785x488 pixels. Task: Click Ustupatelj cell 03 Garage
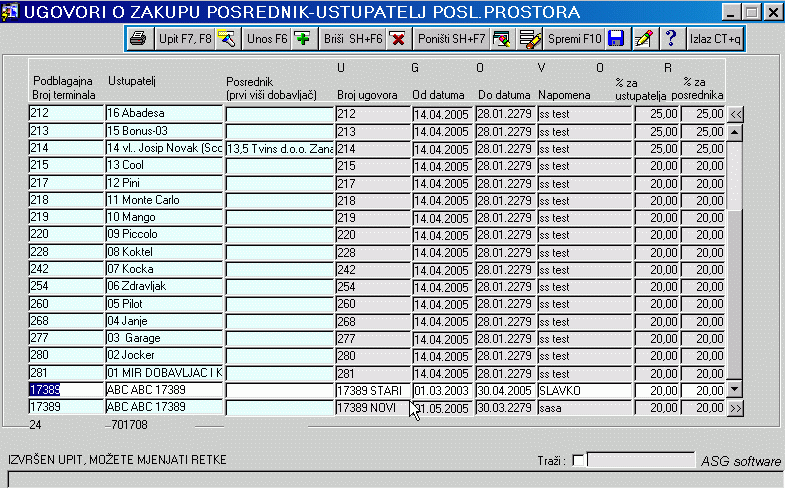[164, 338]
